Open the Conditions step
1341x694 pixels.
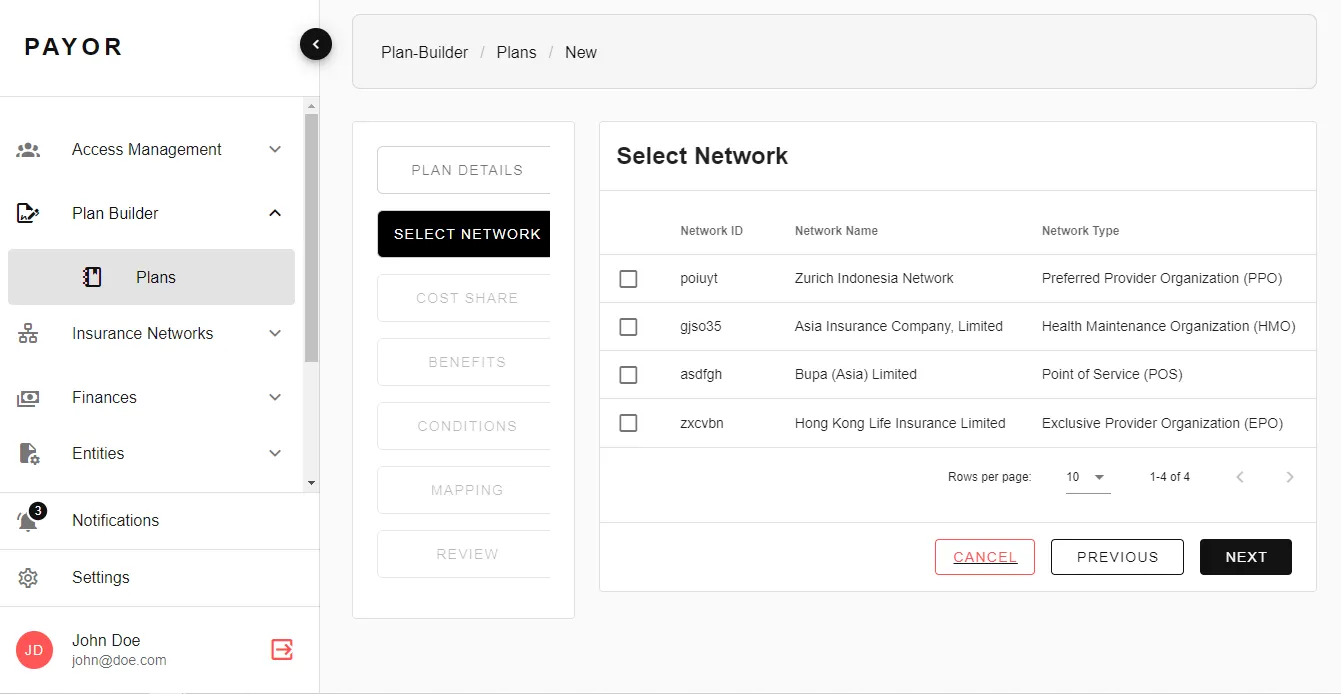(x=465, y=426)
